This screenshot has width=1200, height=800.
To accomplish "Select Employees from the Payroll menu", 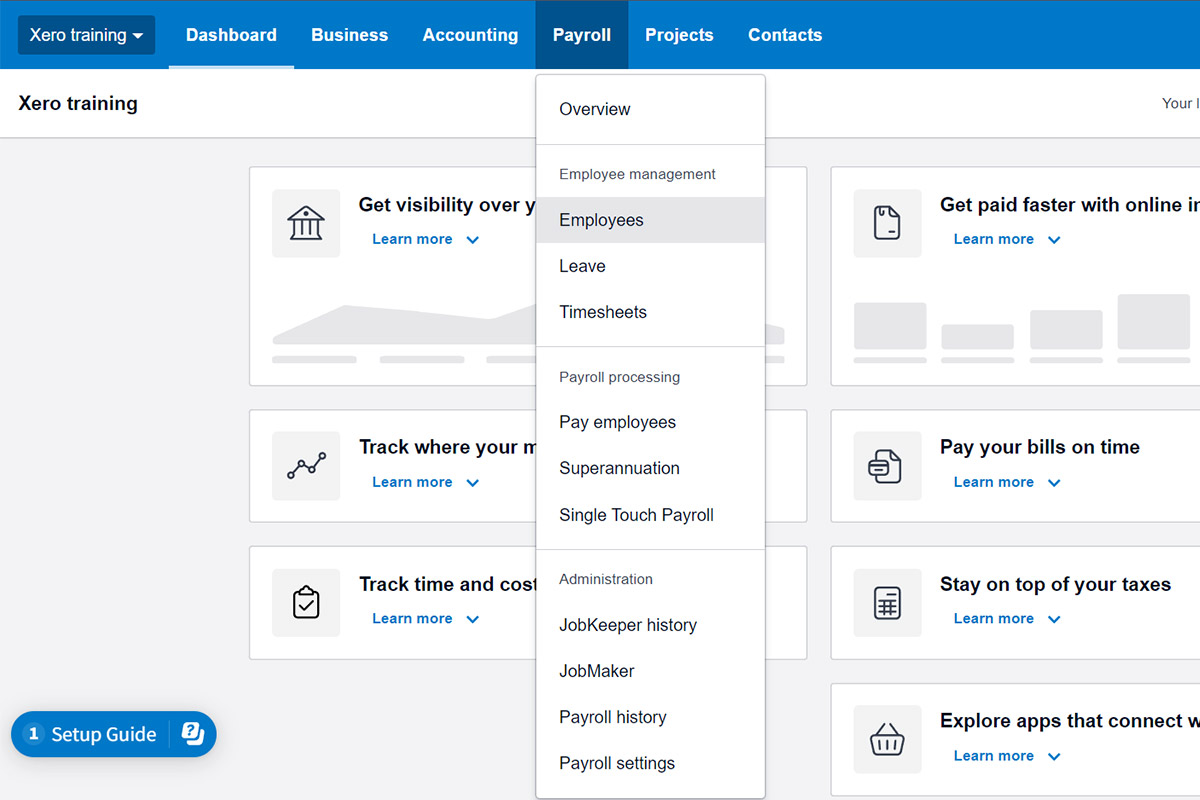I will pyautogui.click(x=601, y=219).
